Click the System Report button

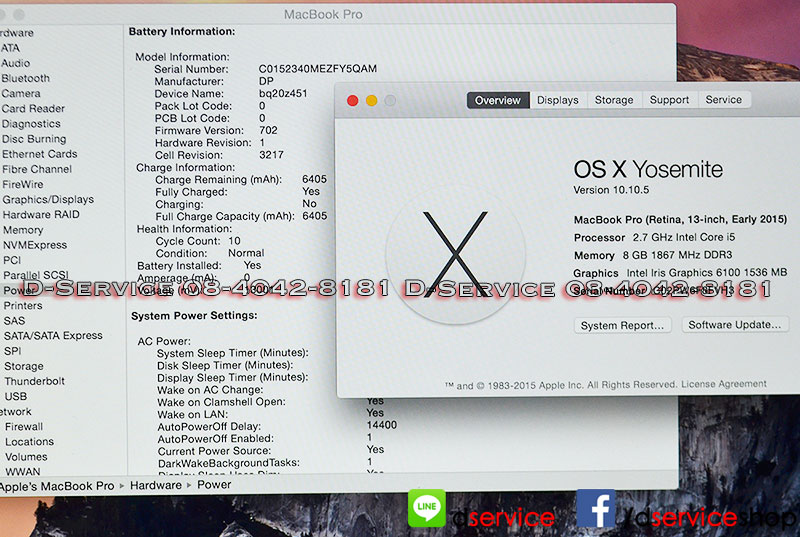click(622, 325)
